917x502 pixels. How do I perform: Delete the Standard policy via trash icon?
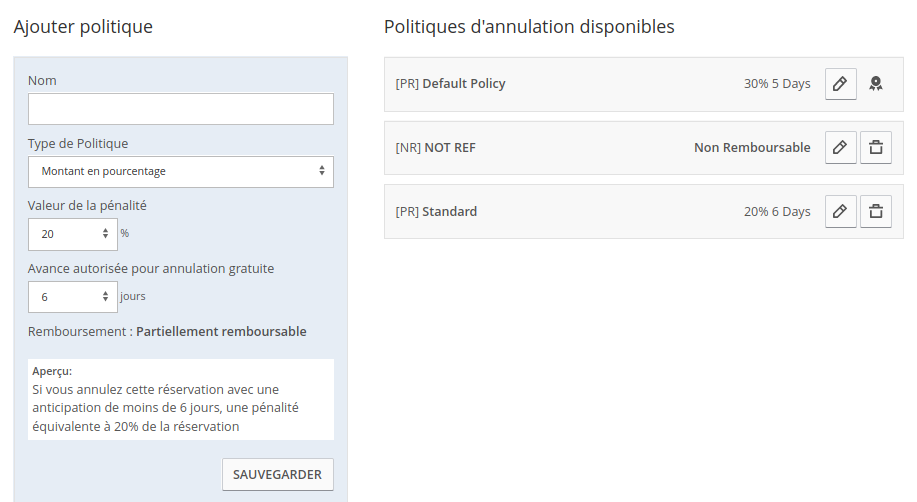coord(875,211)
